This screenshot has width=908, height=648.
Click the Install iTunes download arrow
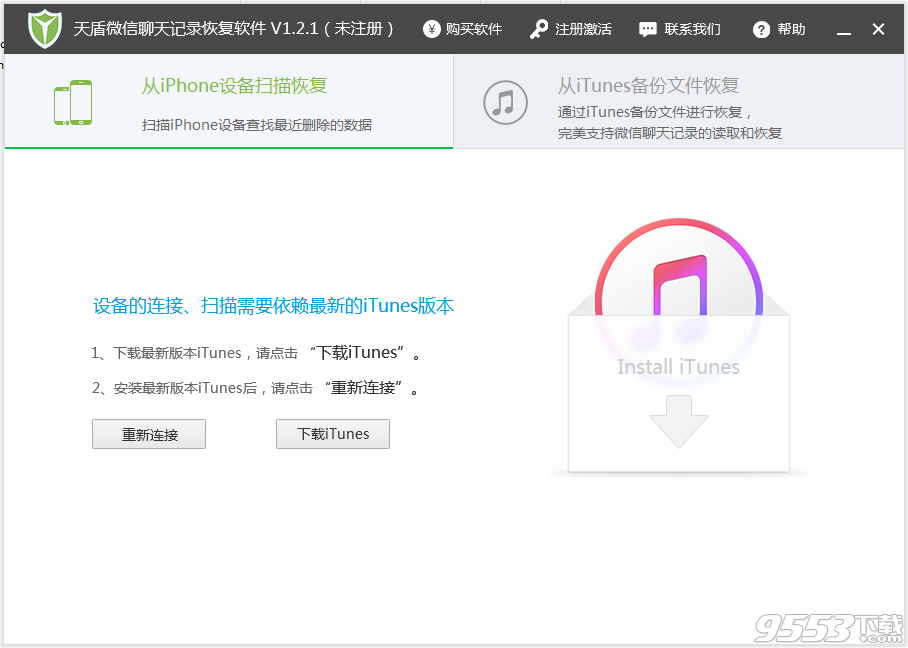pos(679,422)
